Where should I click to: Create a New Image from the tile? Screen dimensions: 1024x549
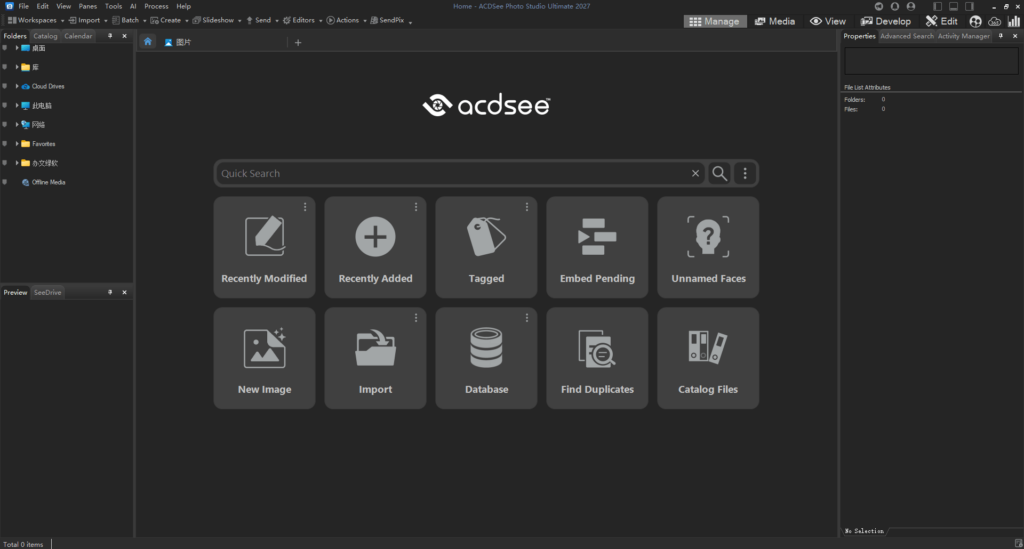(x=264, y=358)
